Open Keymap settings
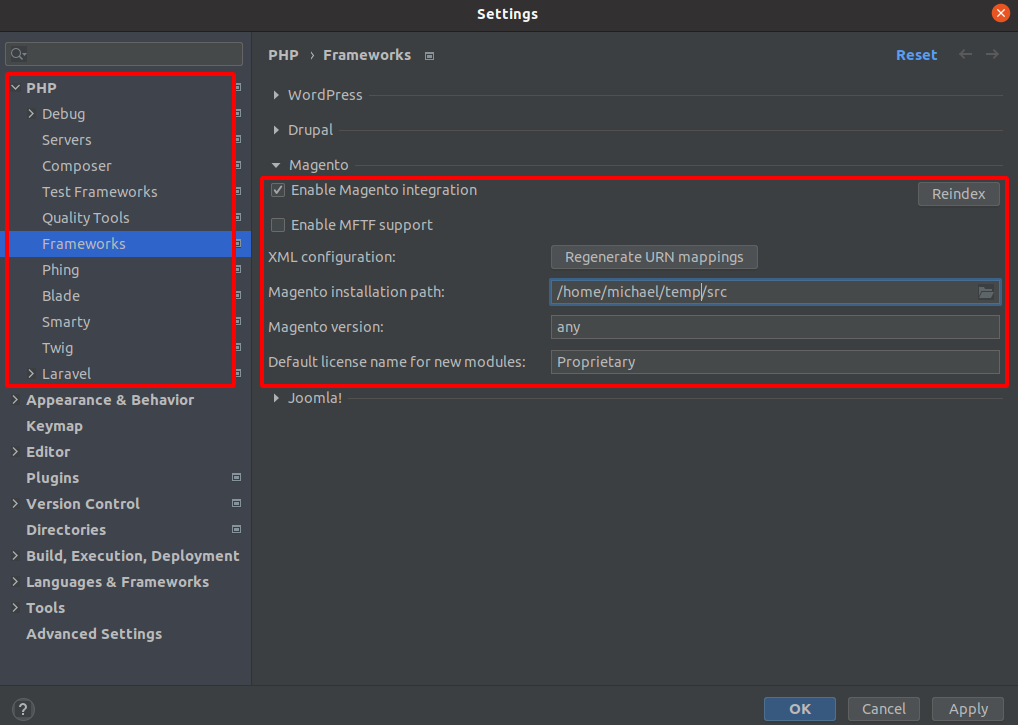Viewport: 1018px width, 725px height. 55,426
